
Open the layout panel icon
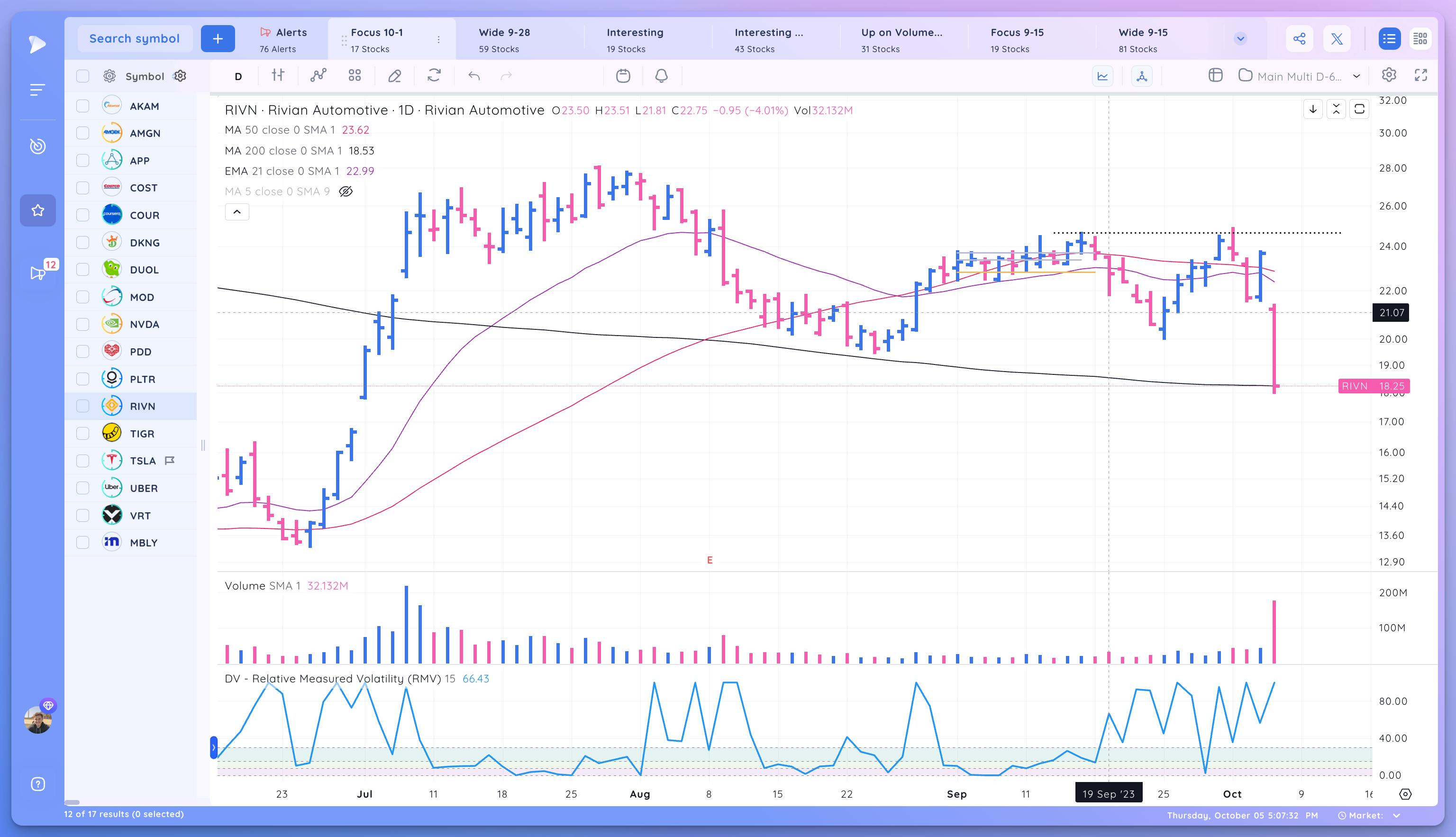[1215, 75]
